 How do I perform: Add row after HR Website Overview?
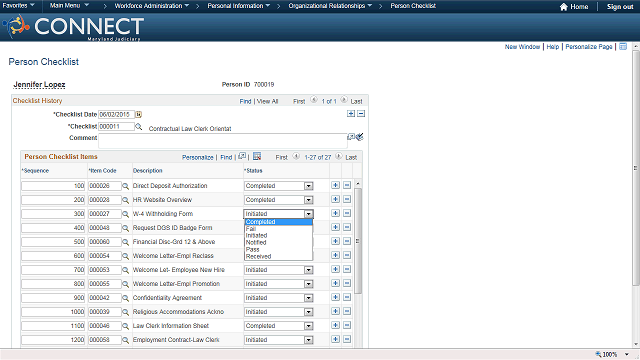[335, 199]
